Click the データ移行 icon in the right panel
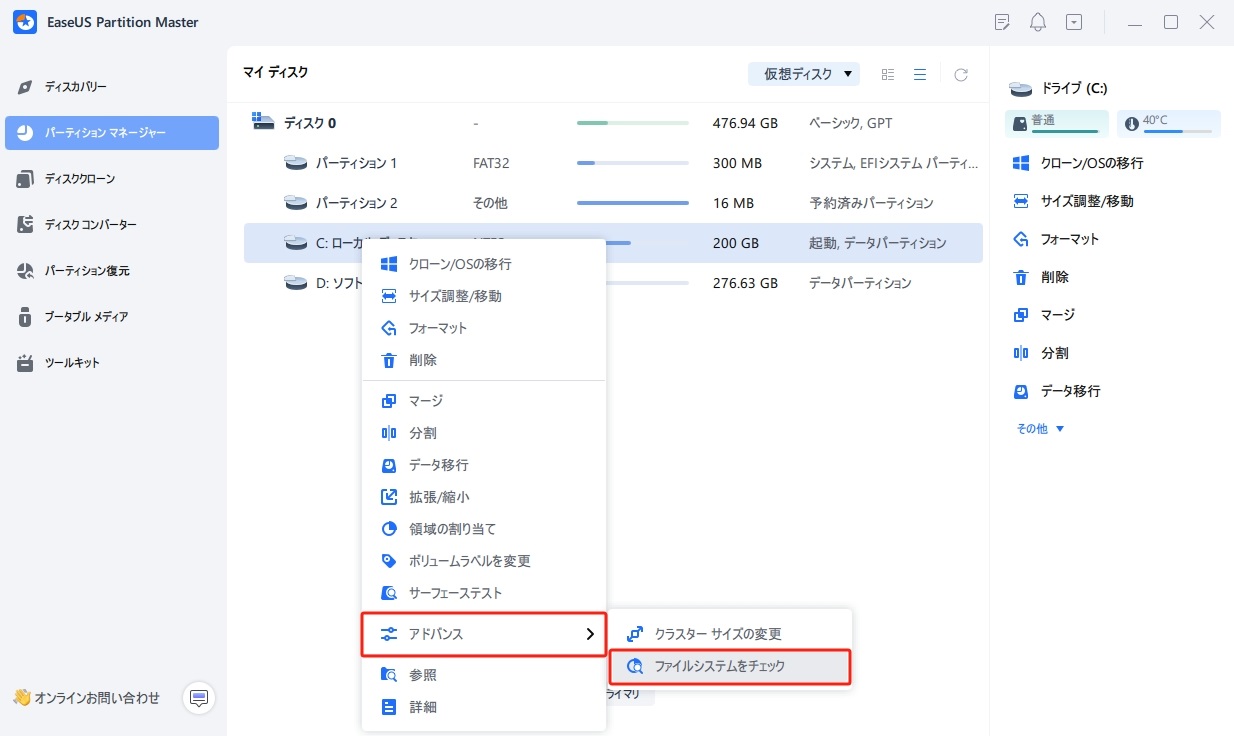1234x736 pixels. [x=1021, y=391]
